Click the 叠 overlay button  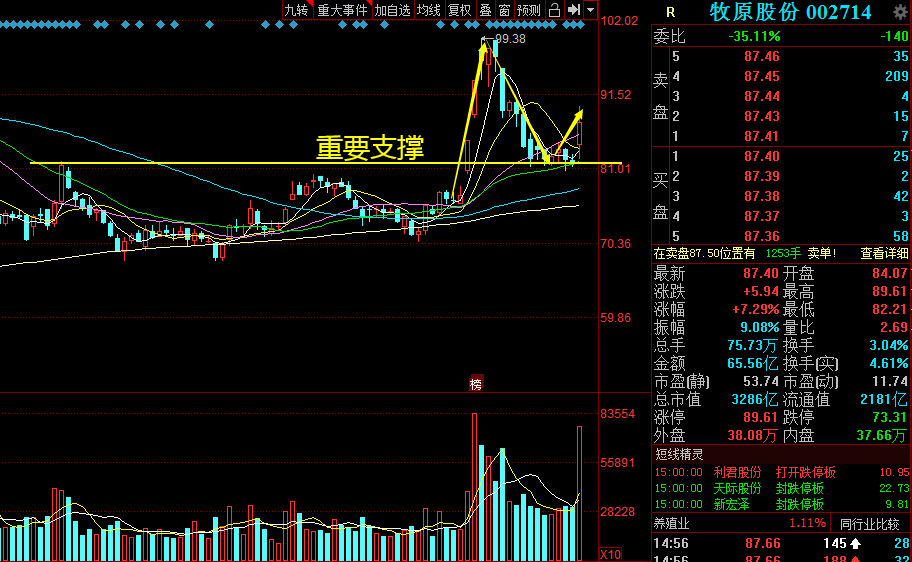pos(485,10)
